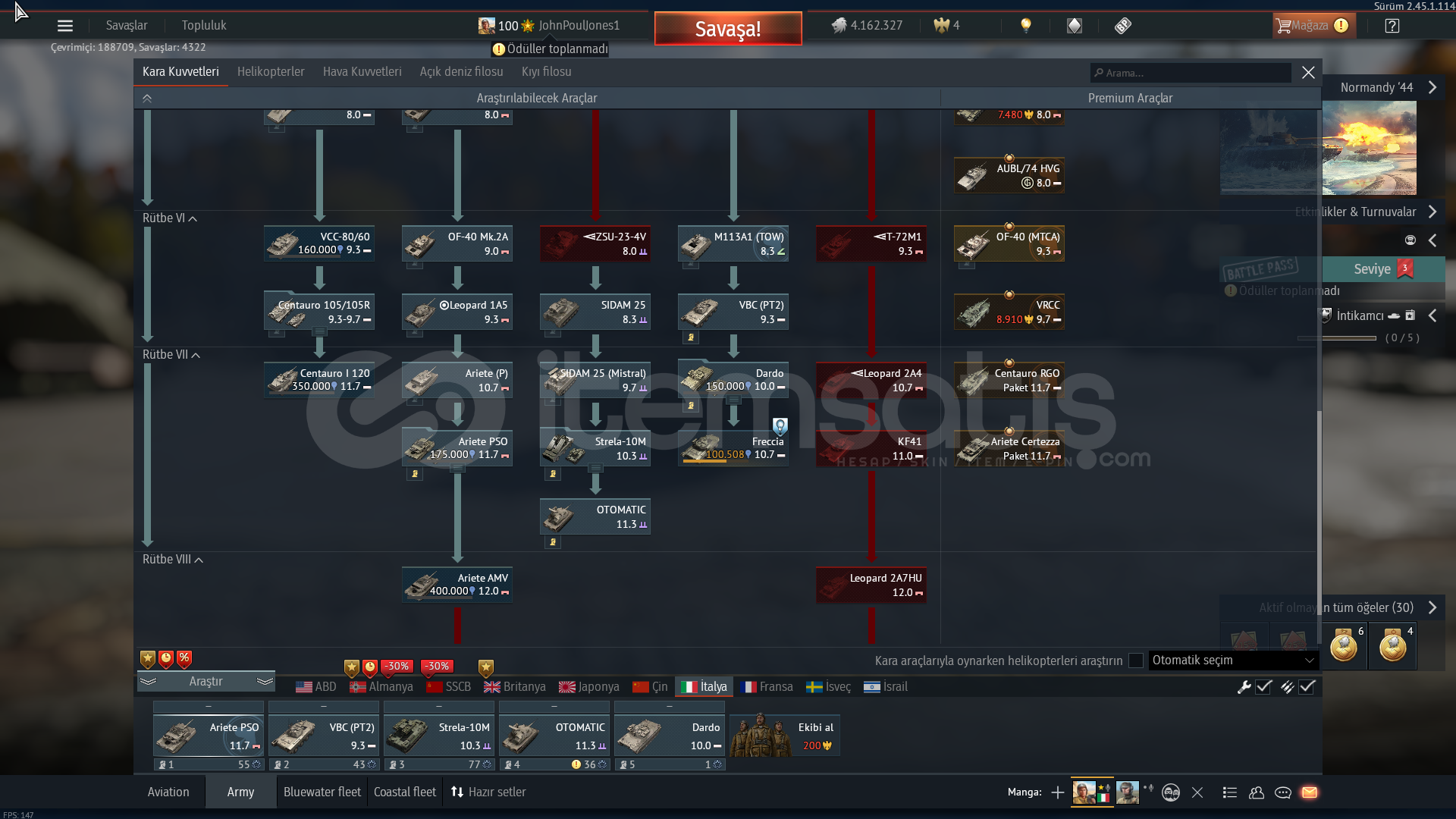This screenshot has height=819, width=1456.
Task: Click the star bonus badge above Araştır
Action: point(148,659)
